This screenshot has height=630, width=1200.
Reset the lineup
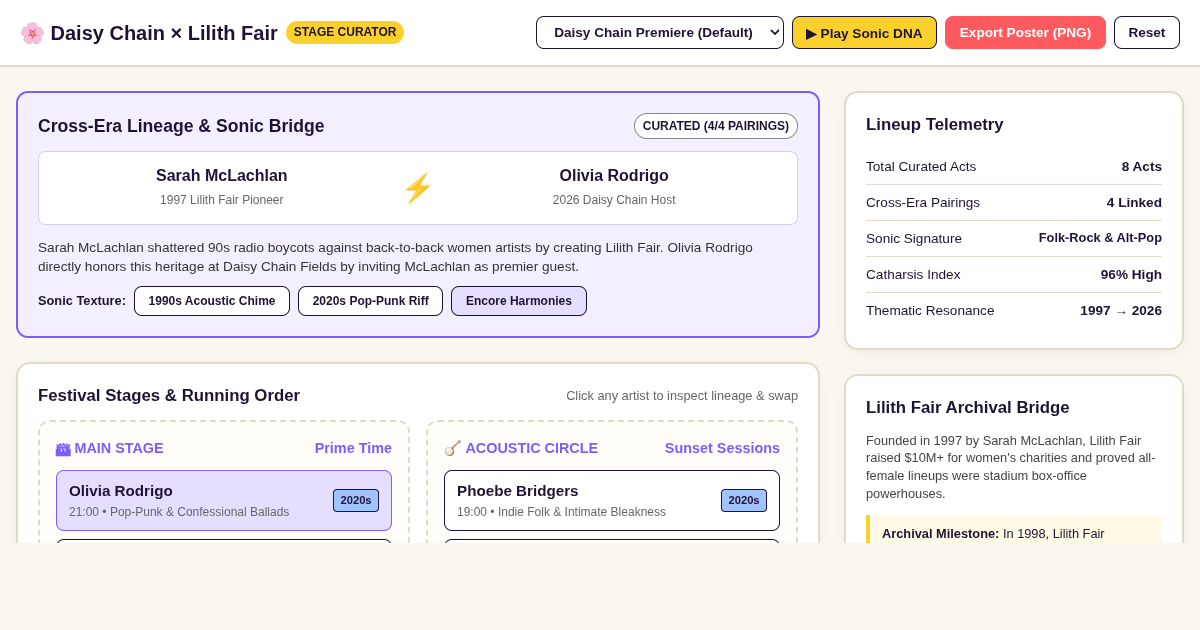coord(1147,32)
